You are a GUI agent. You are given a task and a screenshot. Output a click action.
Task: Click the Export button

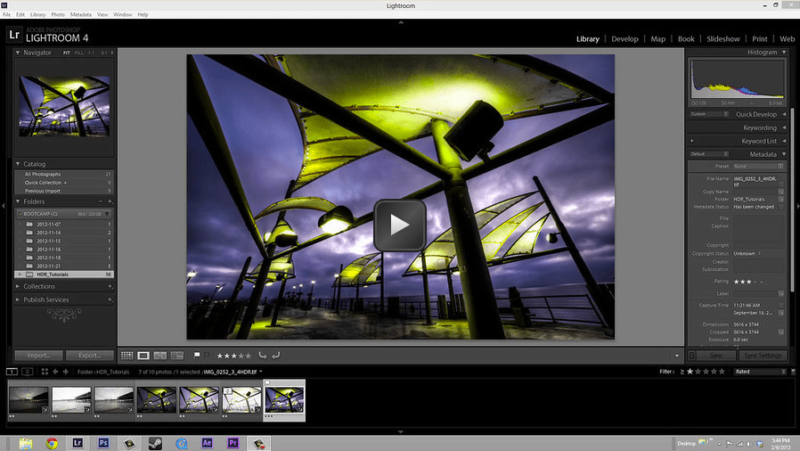click(x=90, y=355)
